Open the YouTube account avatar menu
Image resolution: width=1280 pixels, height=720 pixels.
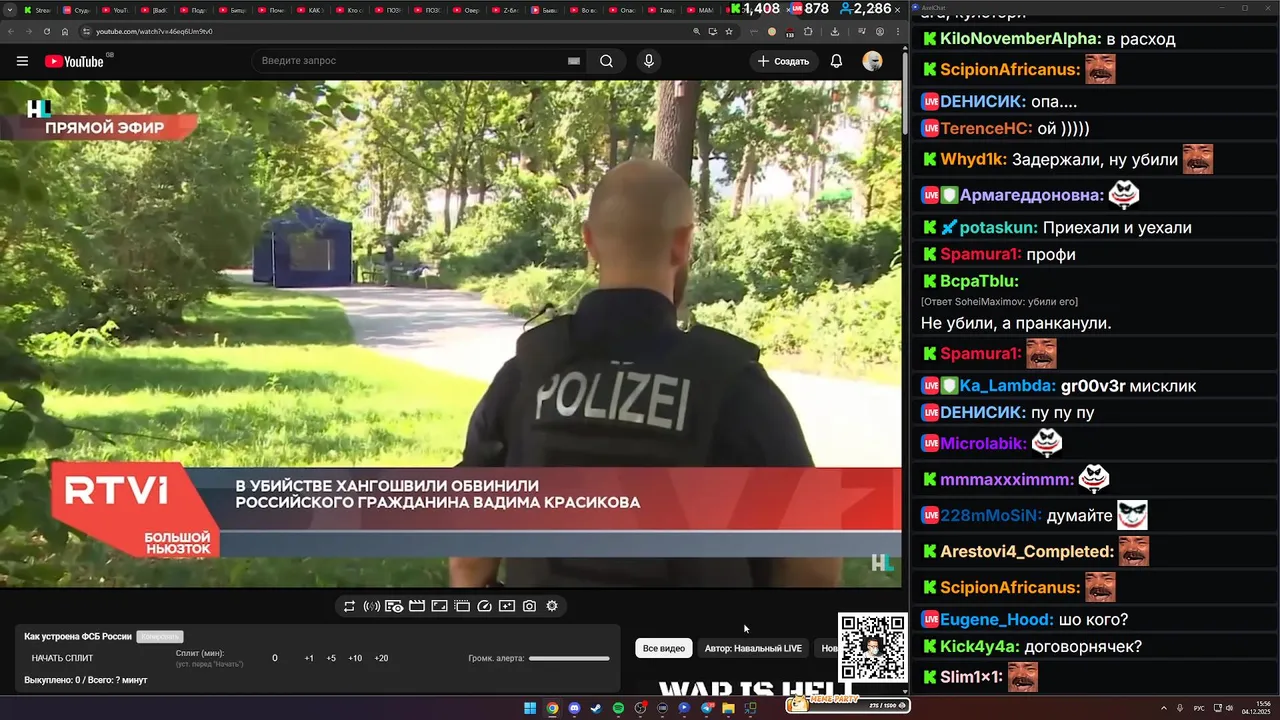click(872, 61)
